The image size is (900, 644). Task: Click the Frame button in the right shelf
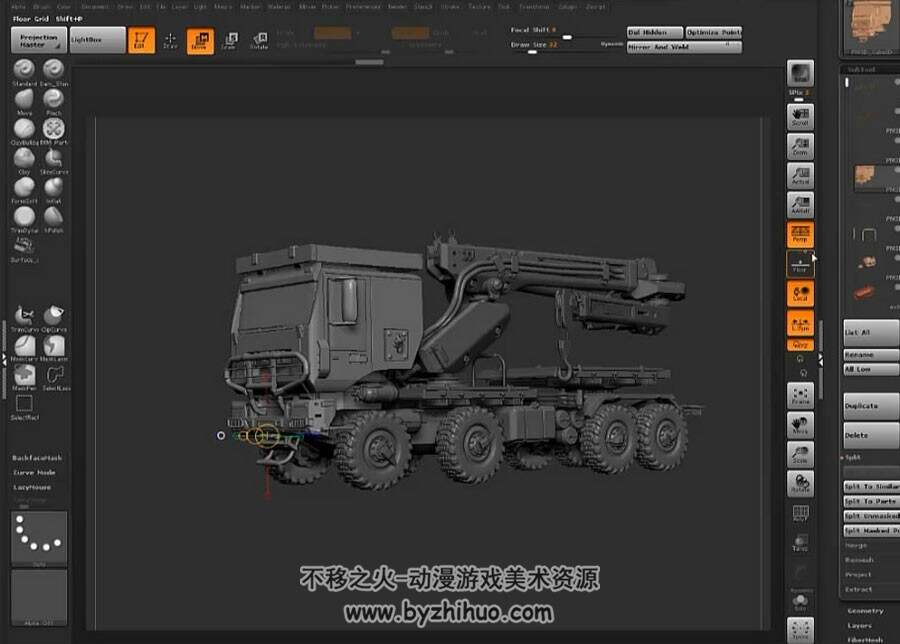pyautogui.click(x=800, y=395)
